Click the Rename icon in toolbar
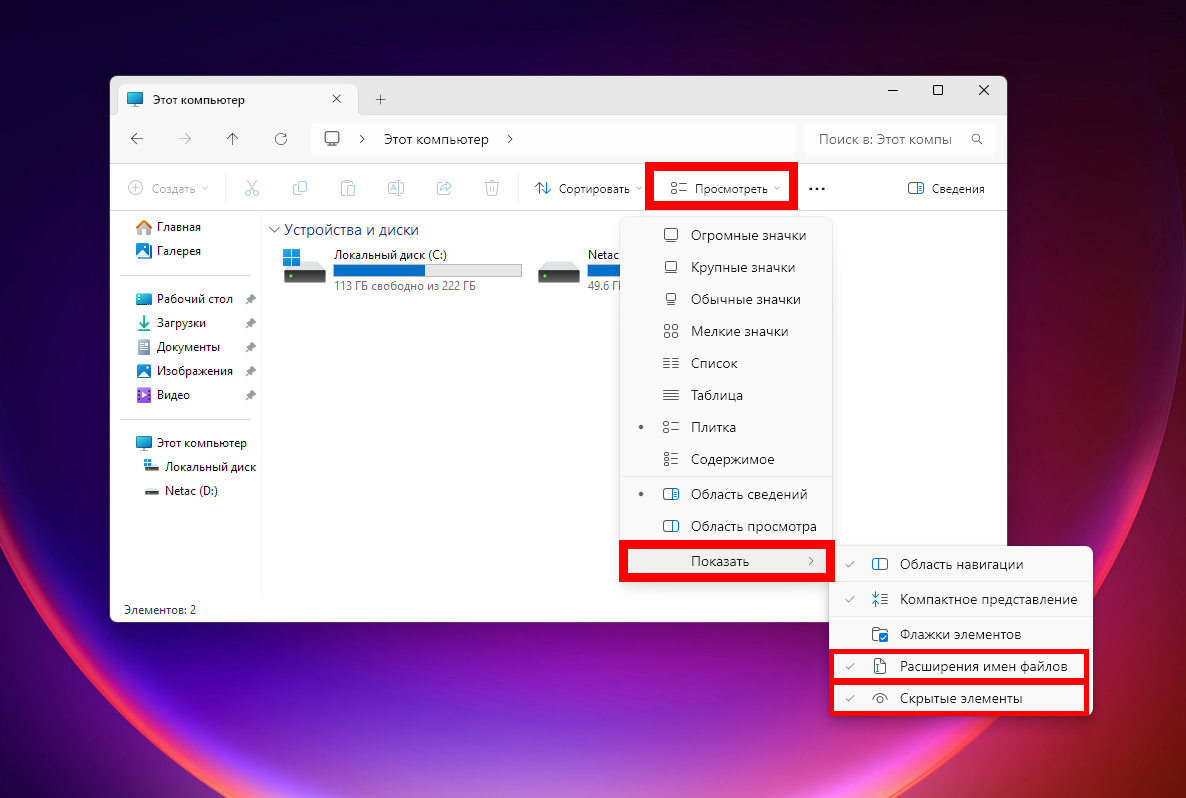Screen dimensions: 1186x798 [395, 188]
